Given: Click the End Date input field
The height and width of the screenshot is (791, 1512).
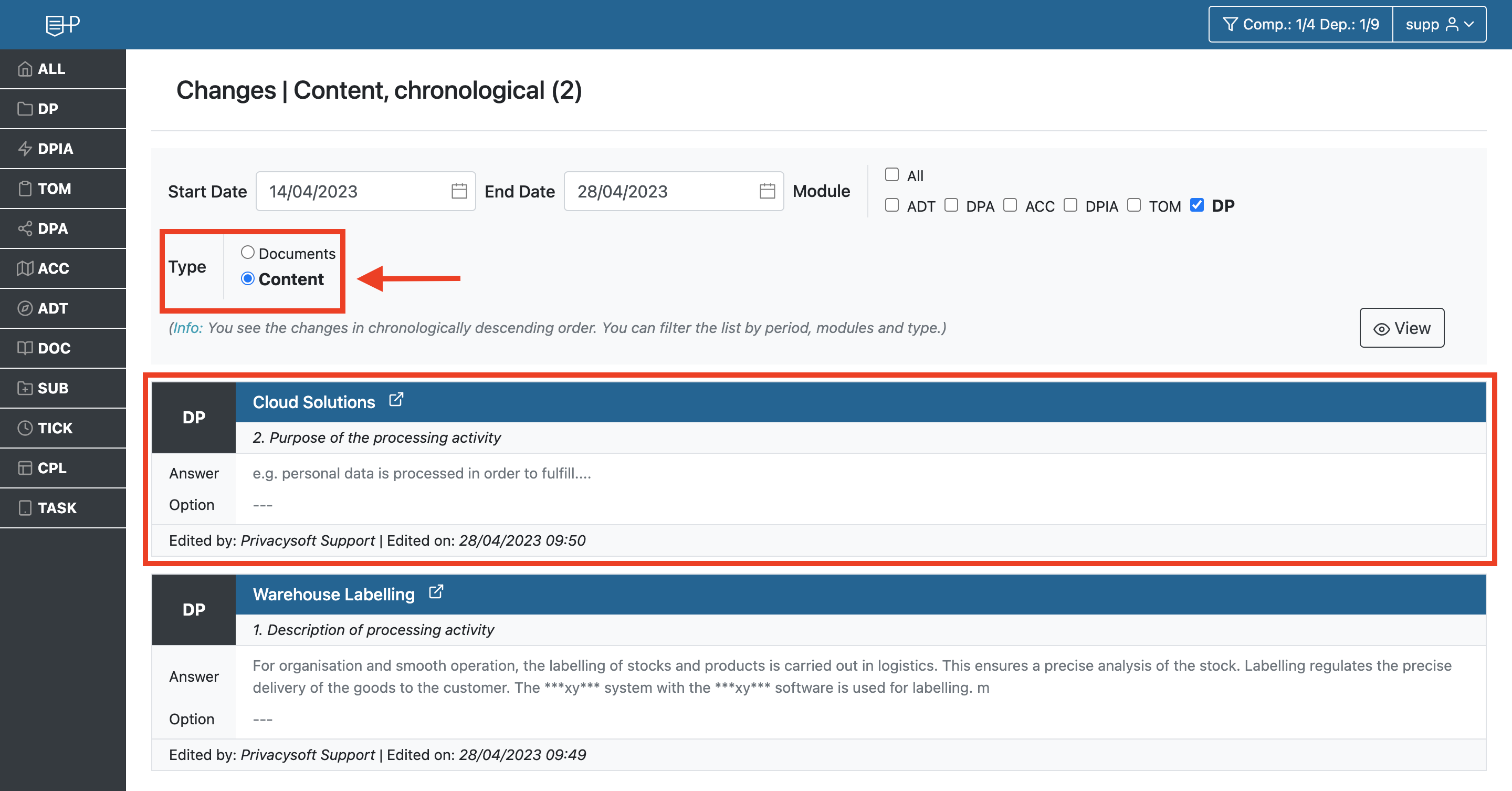Looking at the screenshot, I should (673, 191).
